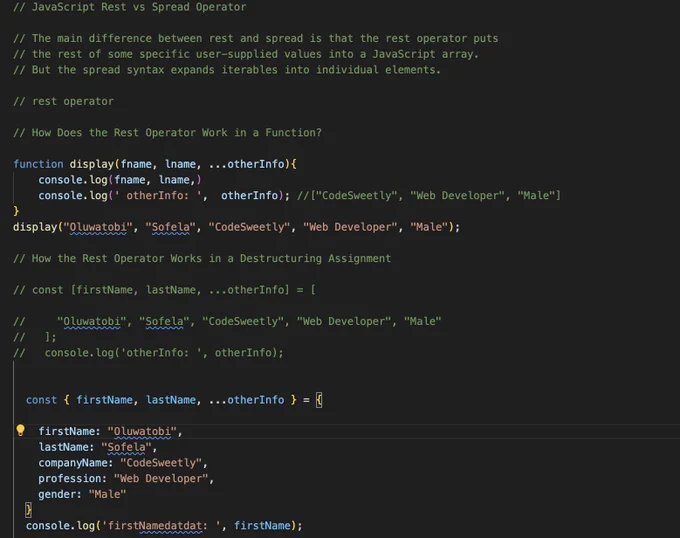The width and height of the screenshot is (680, 538).
Task: Click the highlighted opening brace after equals sign
Action: [x=319, y=400]
